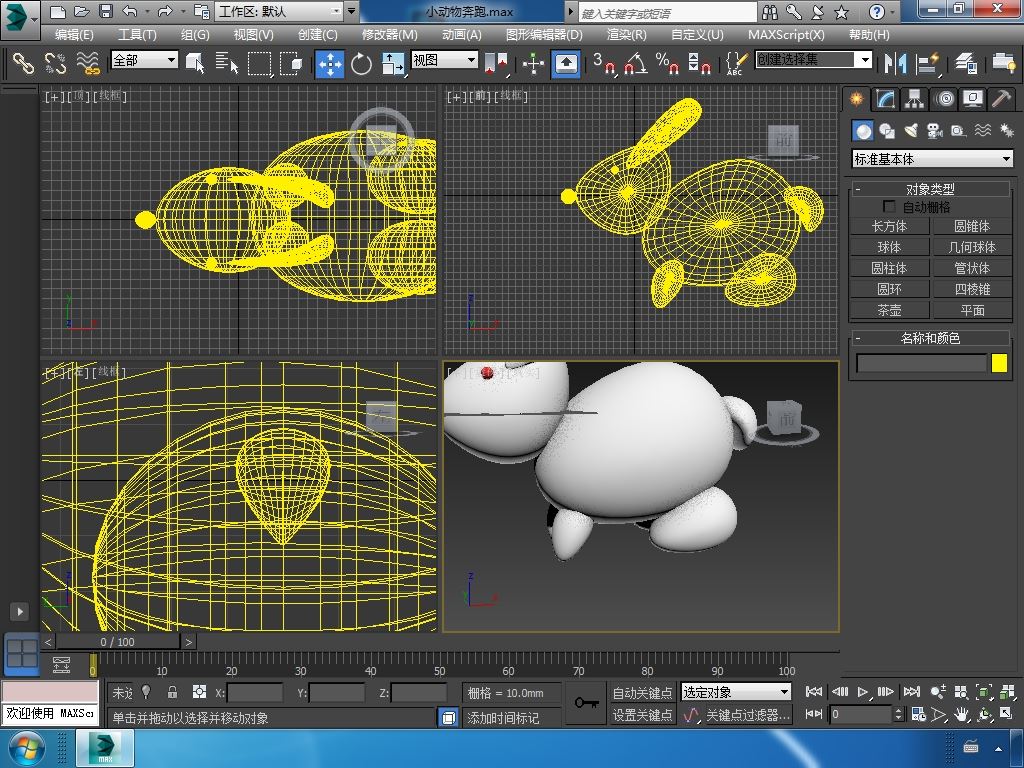Open the Undo history dropdown arrow
The width and height of the screenshot is (1024, 768).
point(147,12)
